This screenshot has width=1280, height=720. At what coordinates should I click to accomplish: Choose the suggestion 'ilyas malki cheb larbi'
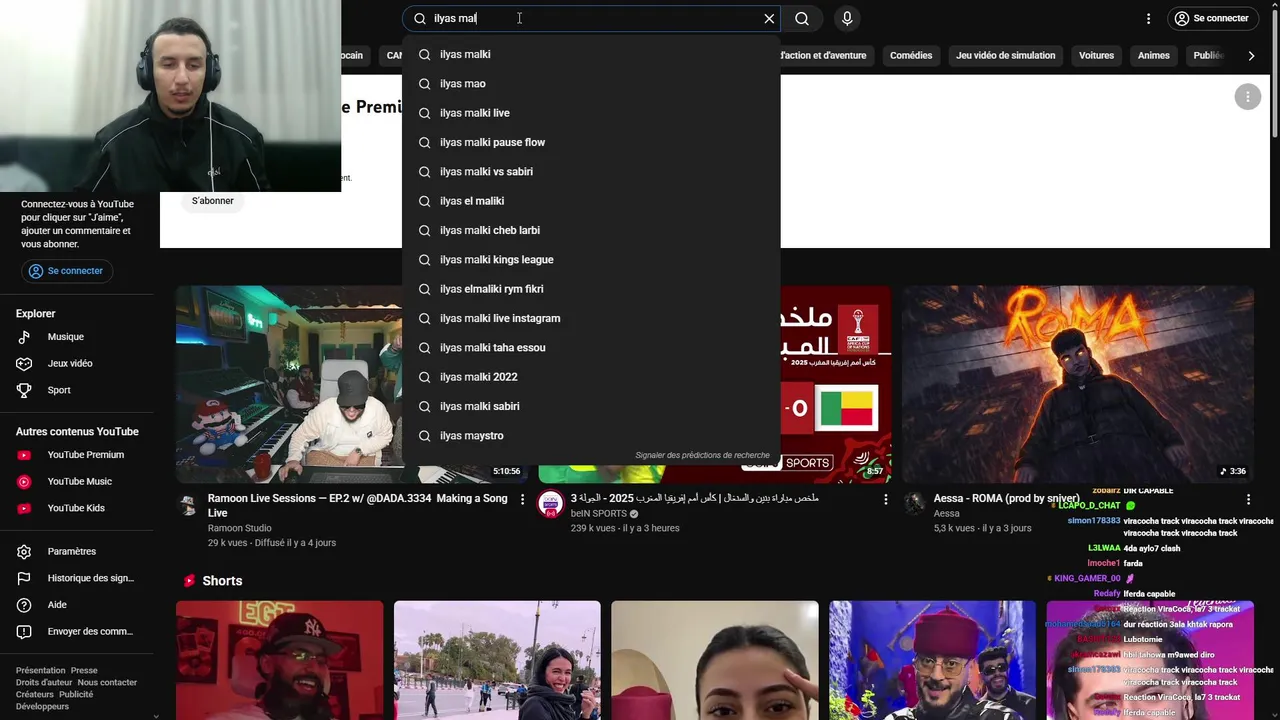591,230
